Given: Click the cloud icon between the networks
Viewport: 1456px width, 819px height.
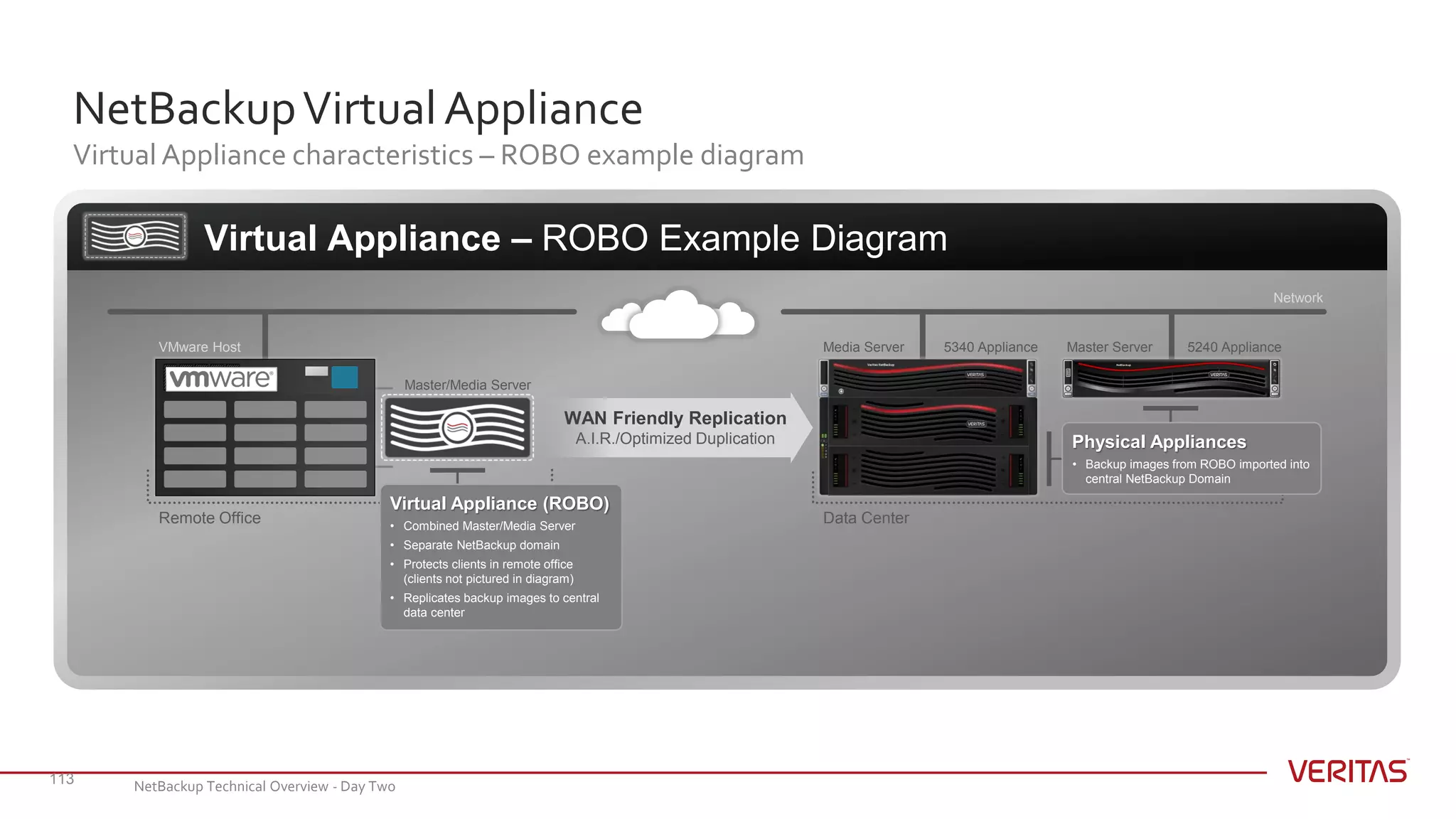Looking at the screenshot, I should (x=678, y=314).
